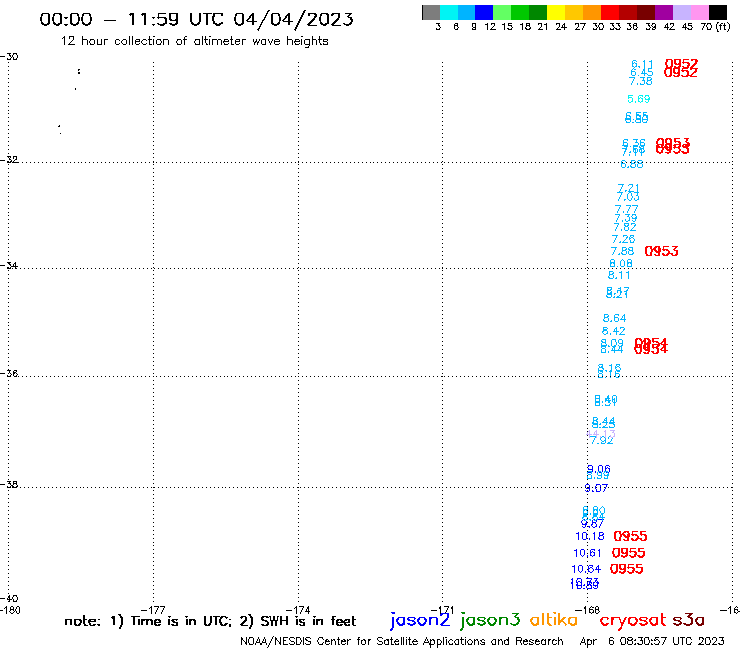Click the purple swatch in the color scale

pos(664,12)
